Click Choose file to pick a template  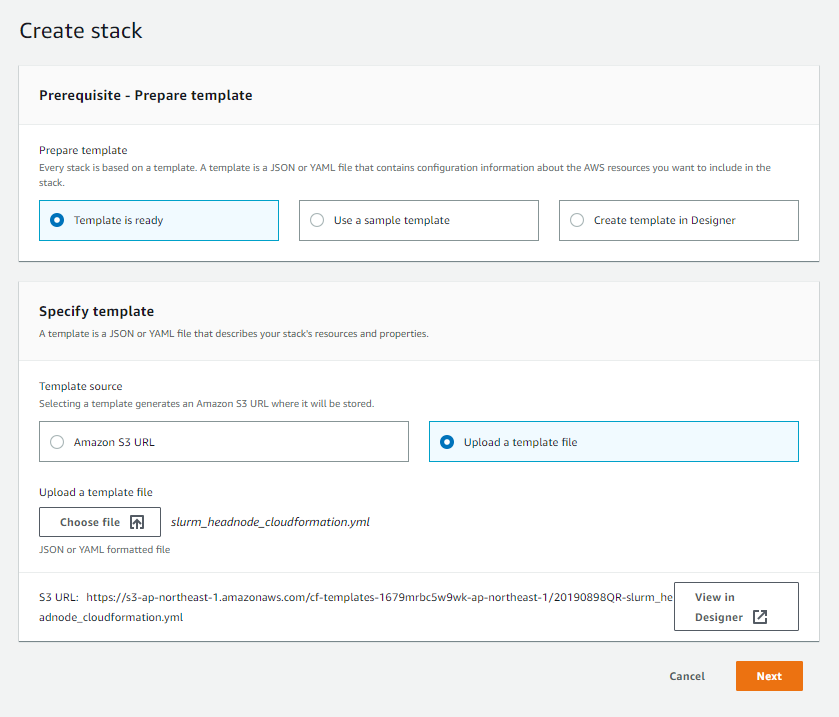(99, 522)
